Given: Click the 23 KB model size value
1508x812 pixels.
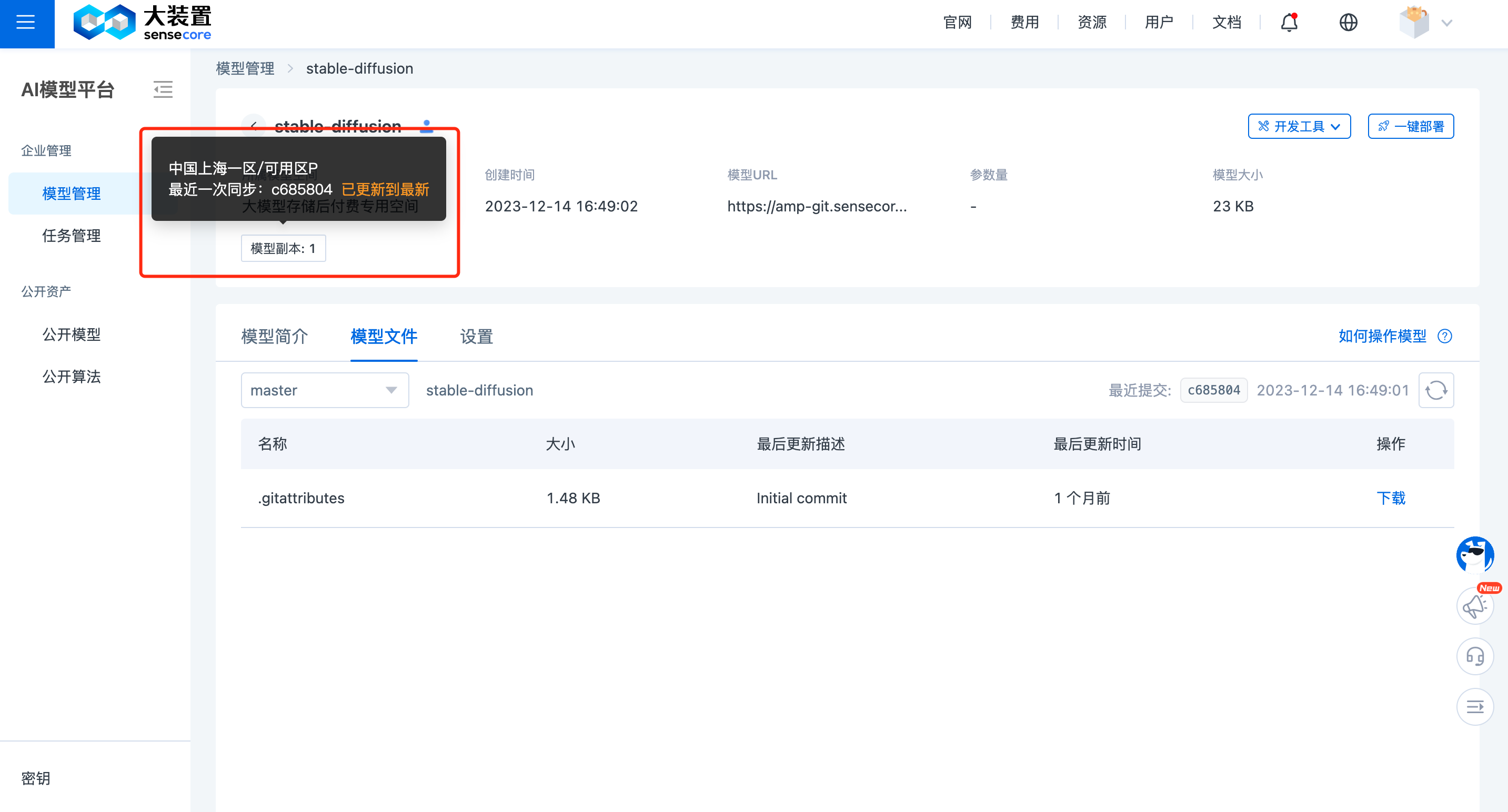Looking at the screenshot, I should (1233, 207).
